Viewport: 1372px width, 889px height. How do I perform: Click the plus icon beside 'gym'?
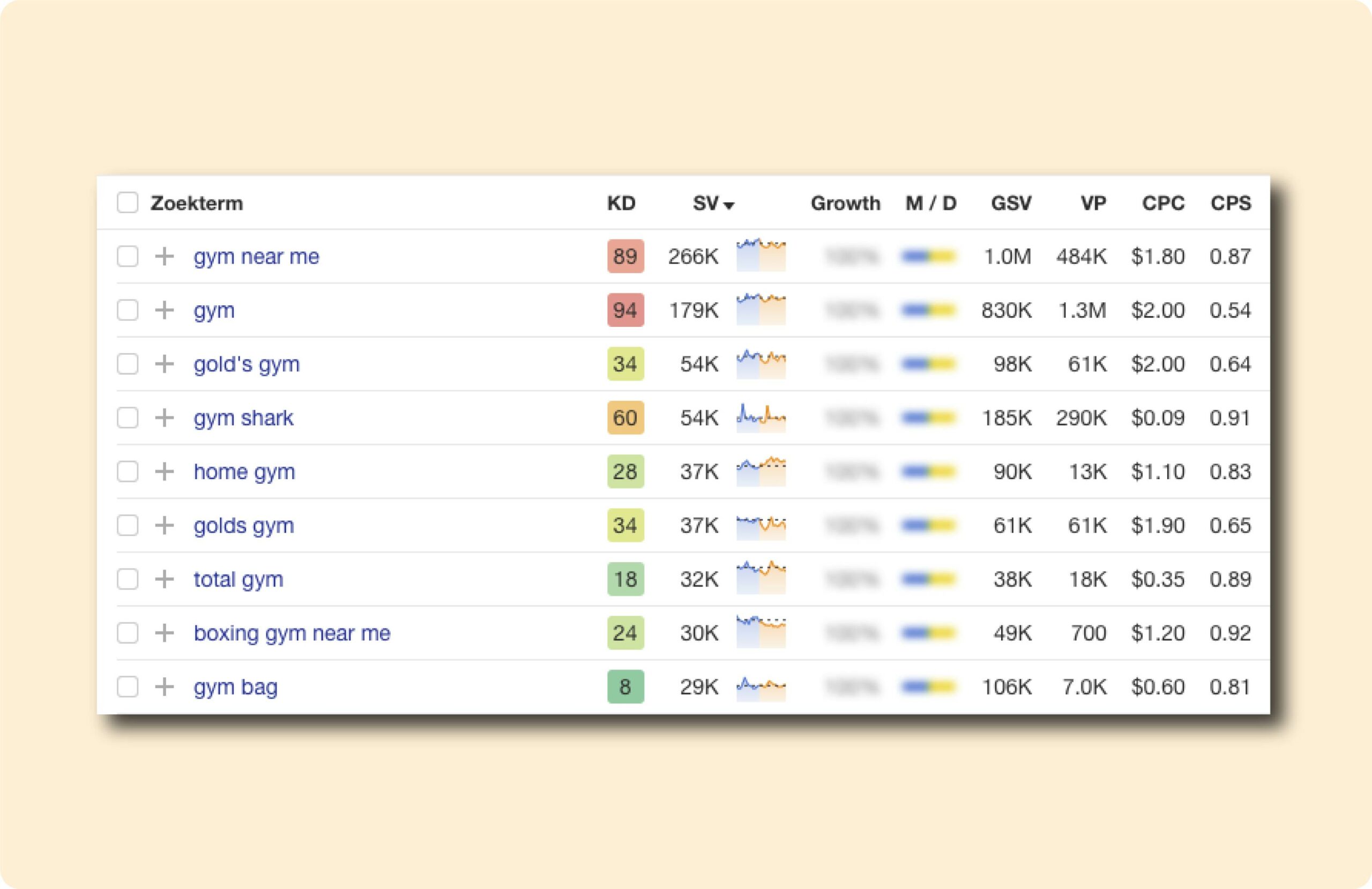[x=165, y=310]
